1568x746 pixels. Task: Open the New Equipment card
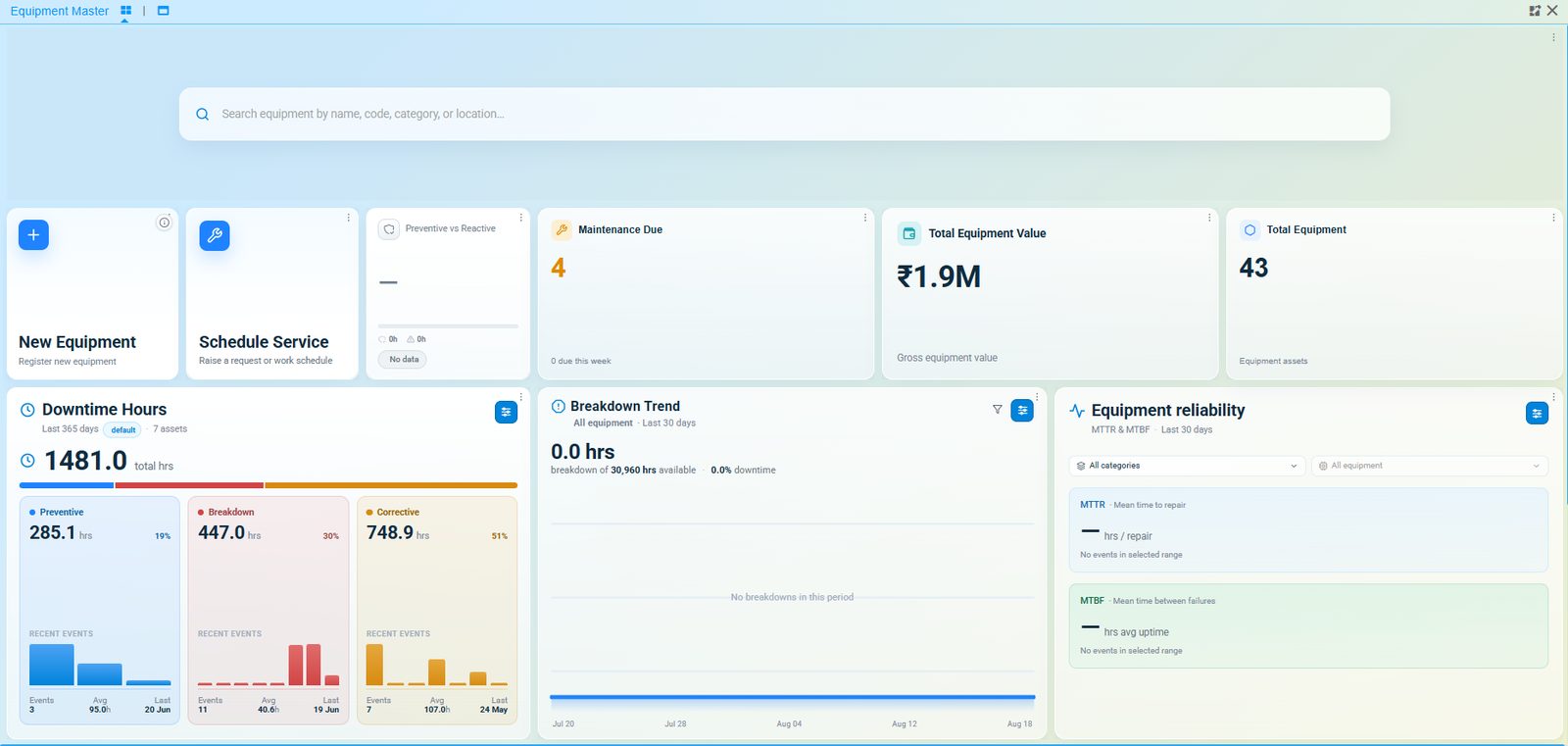(93, 293)
